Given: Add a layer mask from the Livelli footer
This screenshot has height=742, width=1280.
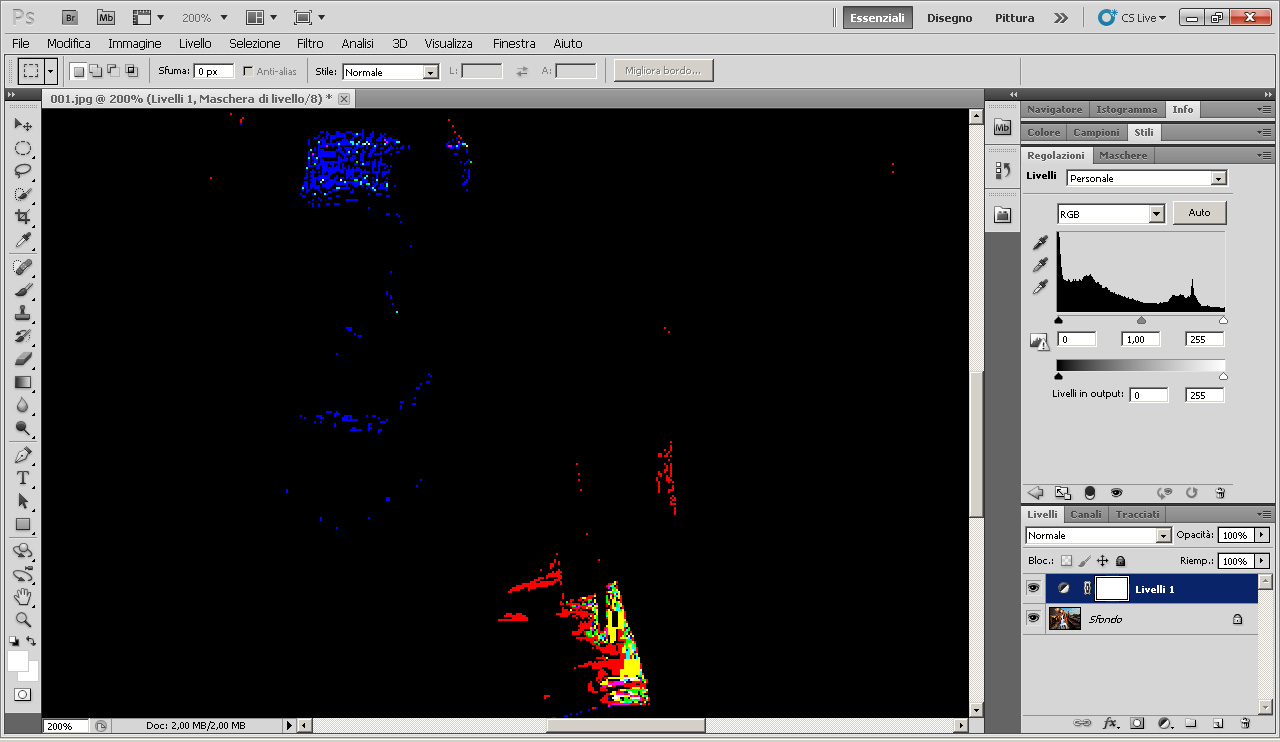Looking at the screenshot, I should pos(1137,722).
